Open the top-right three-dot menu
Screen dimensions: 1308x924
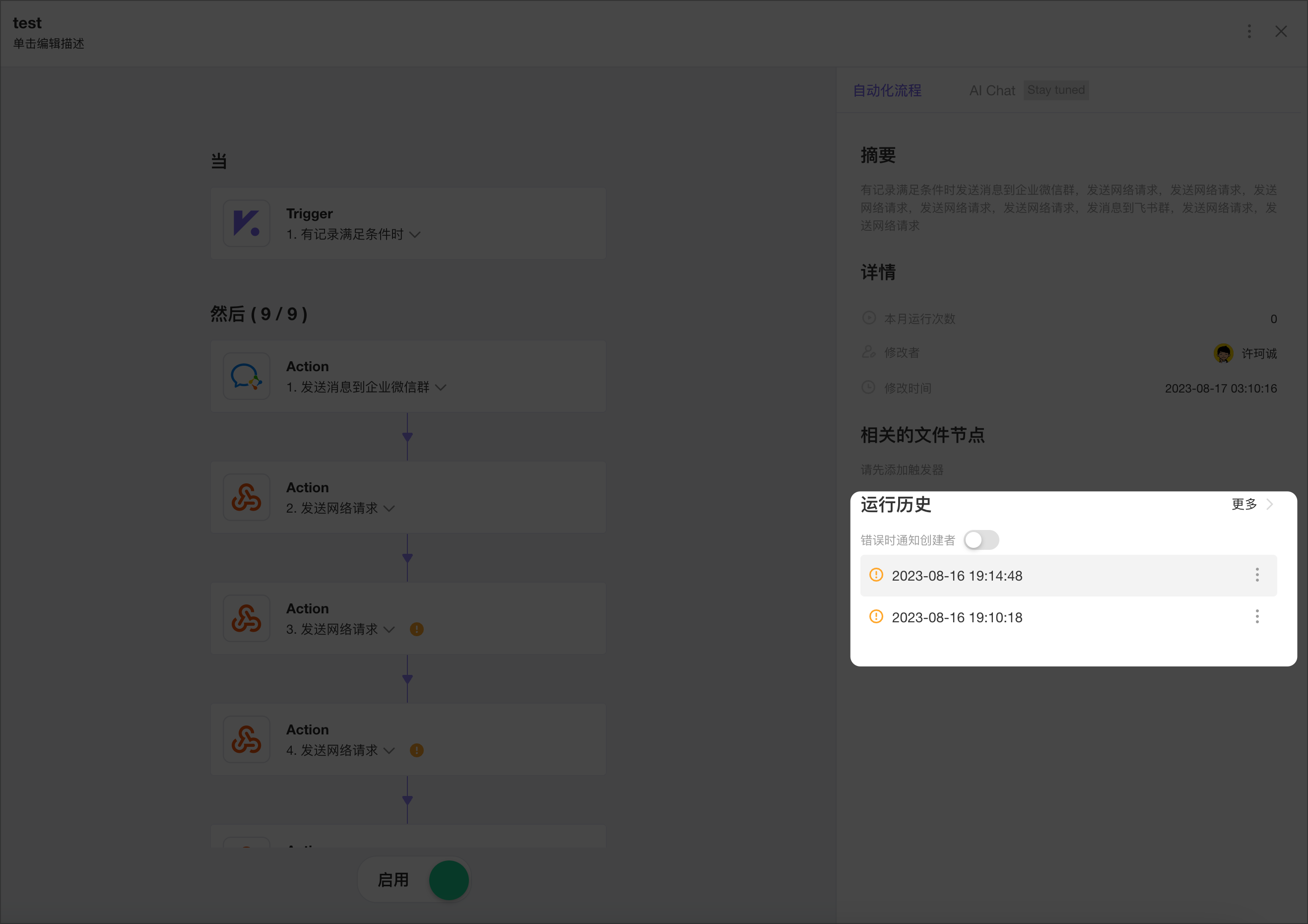(1249, 31)
